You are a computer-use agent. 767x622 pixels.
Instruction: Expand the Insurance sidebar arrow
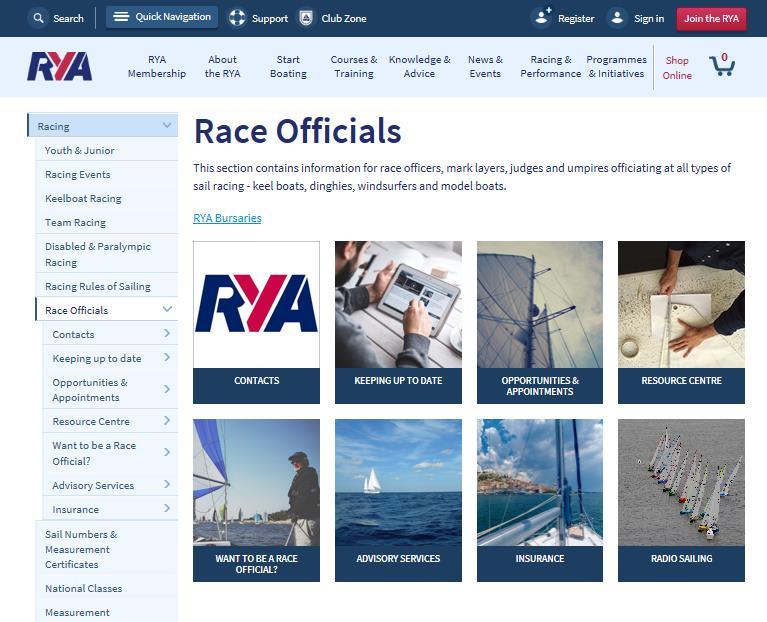(x=167, y=508)
